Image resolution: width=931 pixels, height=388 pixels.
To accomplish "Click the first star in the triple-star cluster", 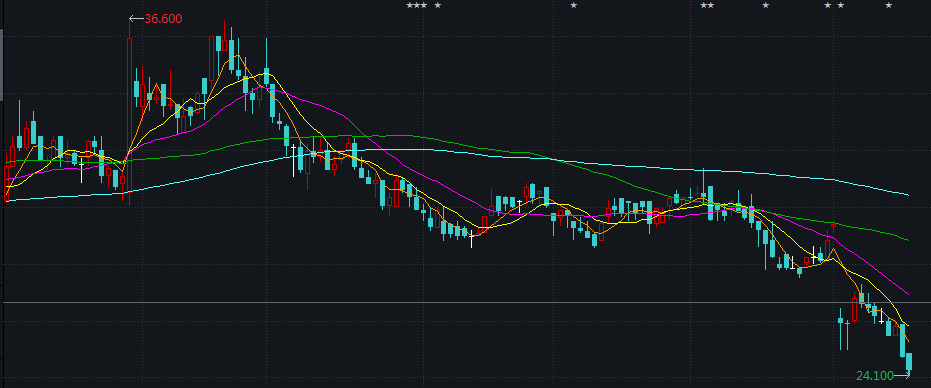I will click(410, 5).
